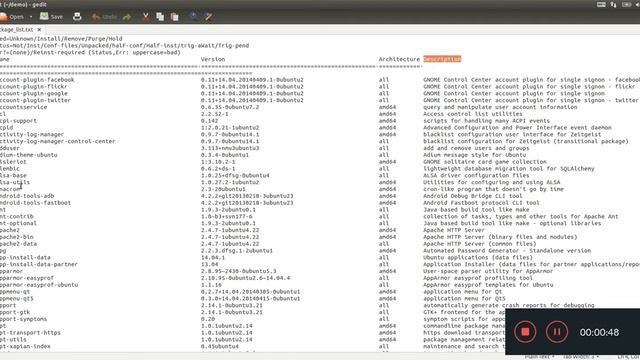640x360 pixels.
Task: Click the android-tools-adb package name
Action: [x=27, y=196]
